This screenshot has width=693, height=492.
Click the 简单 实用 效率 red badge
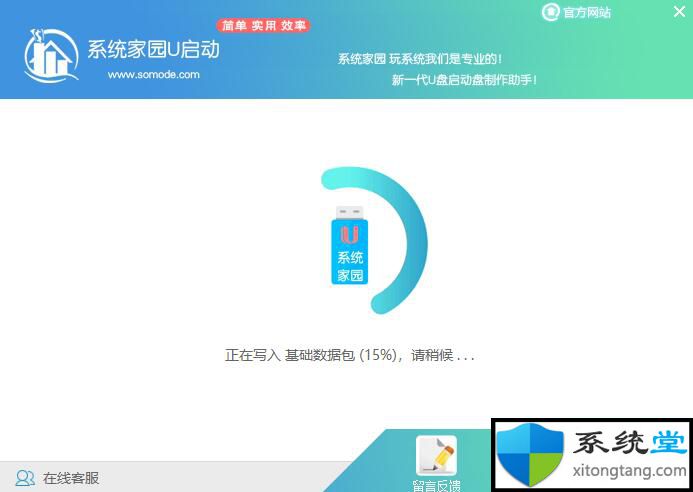click(x=263, y=26)
